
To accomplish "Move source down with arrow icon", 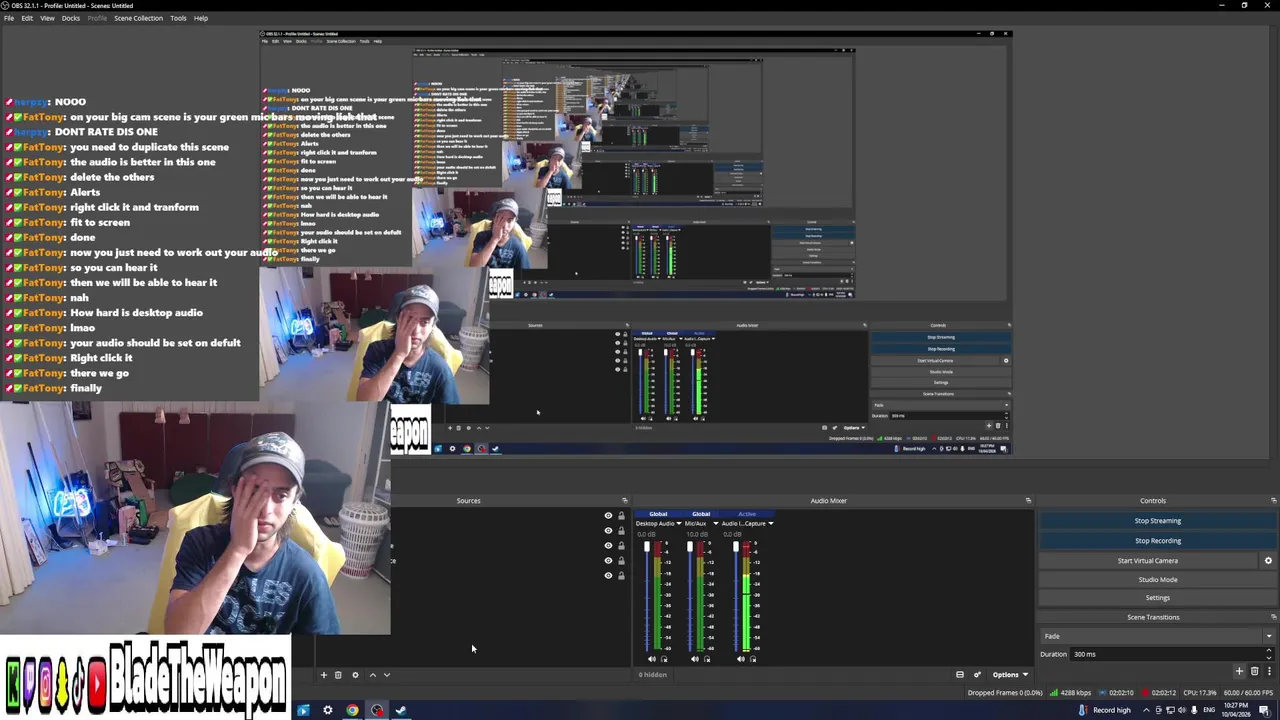I will [387, 675].
